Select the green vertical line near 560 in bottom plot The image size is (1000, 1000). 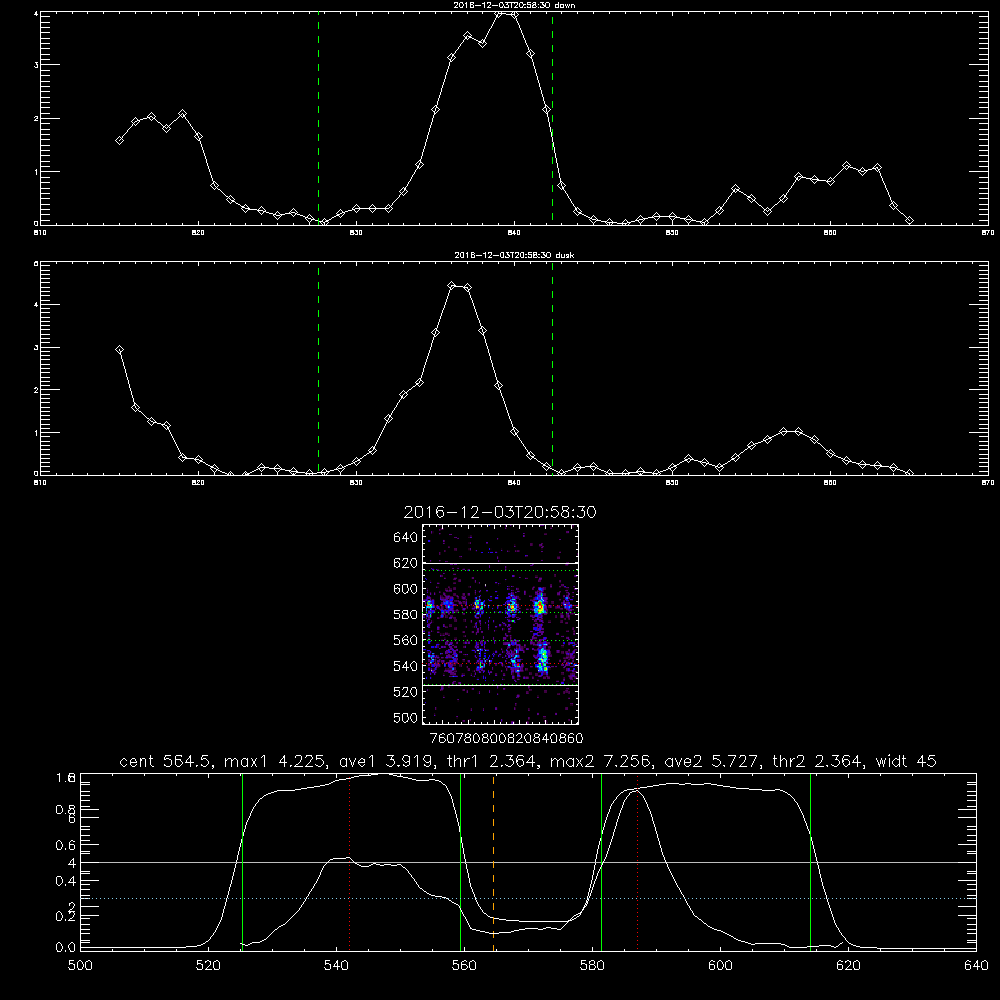click(x=460, y=862)
